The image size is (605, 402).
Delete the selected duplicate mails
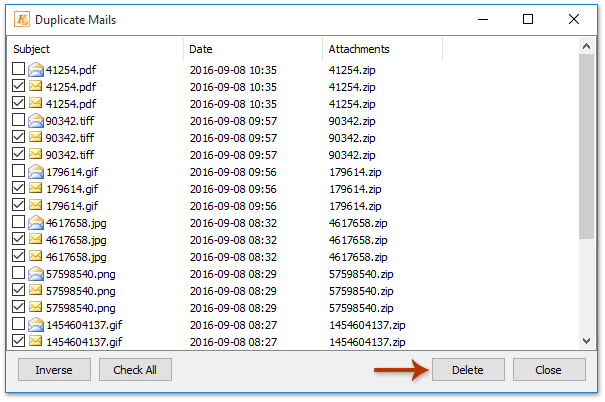[467, 370]
